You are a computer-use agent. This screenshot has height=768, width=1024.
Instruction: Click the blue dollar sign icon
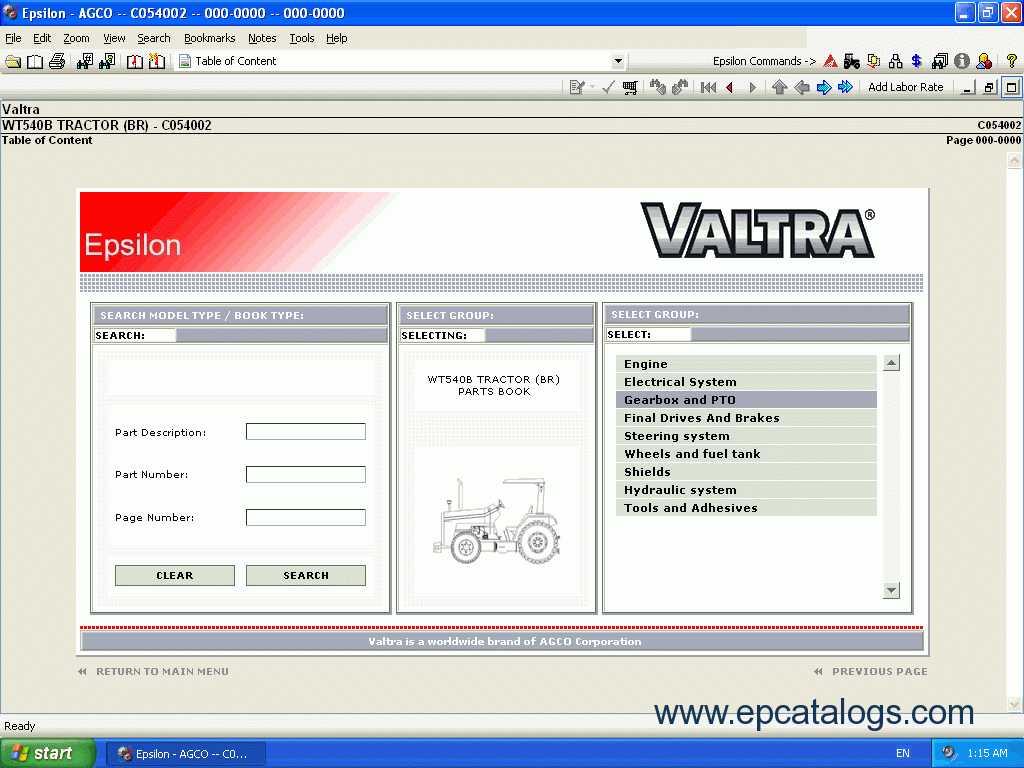click(917, 61)
